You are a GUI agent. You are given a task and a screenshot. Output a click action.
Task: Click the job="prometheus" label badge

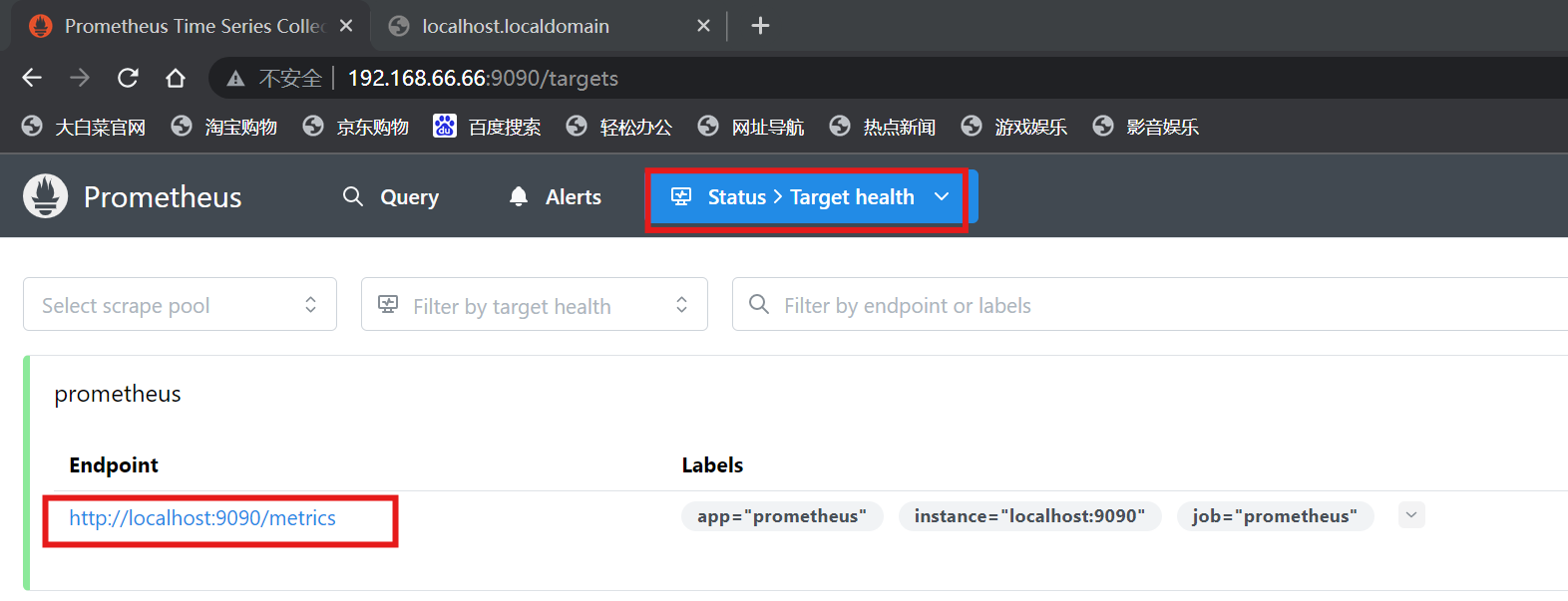(x=1275, y=516)
